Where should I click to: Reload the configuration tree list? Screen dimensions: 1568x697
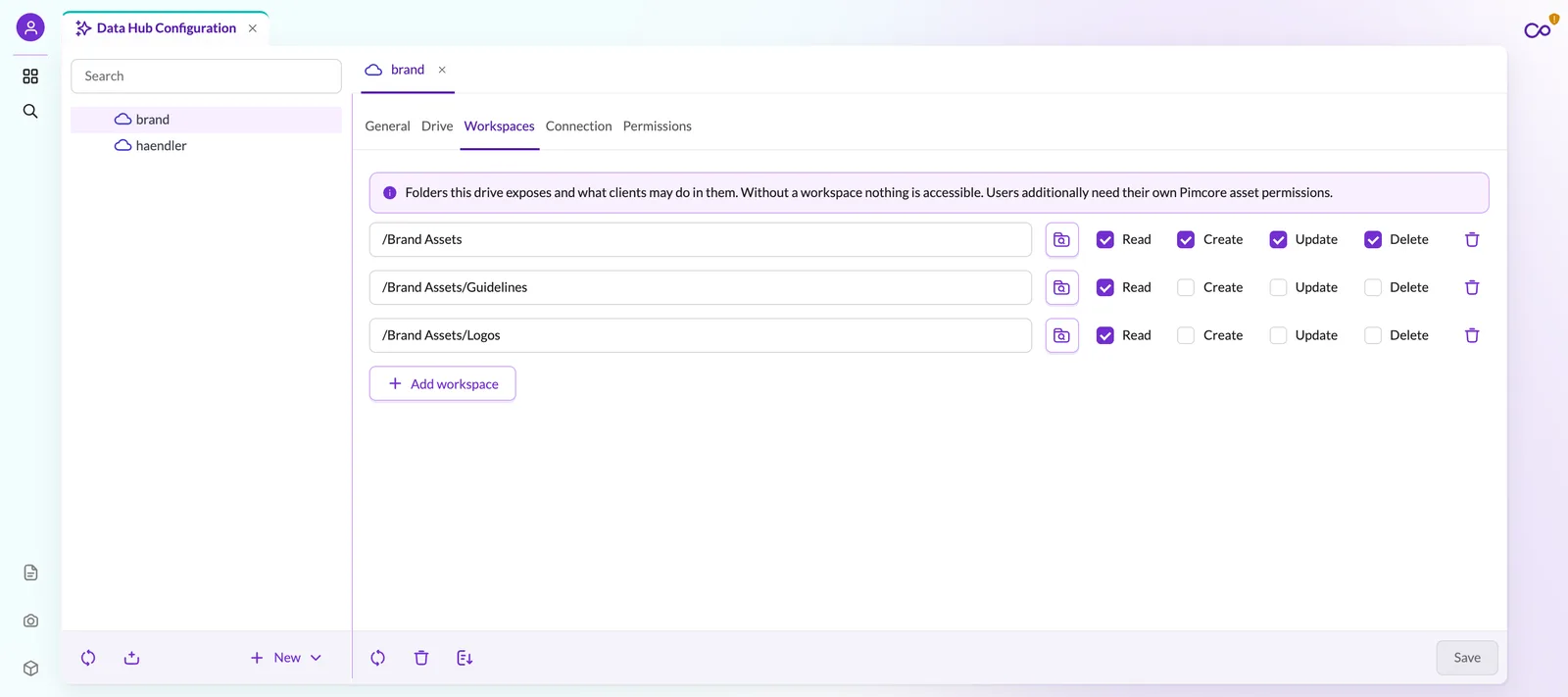click(x=88, y=658)
